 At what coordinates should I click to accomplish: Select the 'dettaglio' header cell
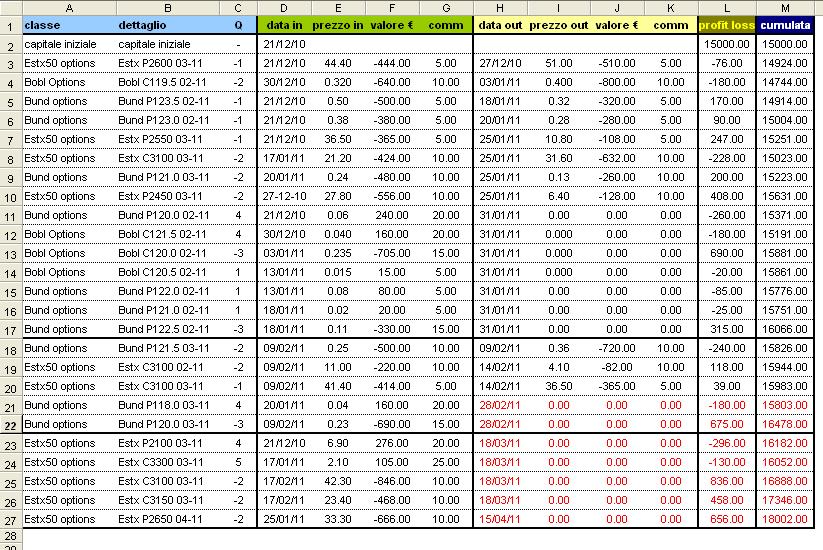[x=166, y=25]
